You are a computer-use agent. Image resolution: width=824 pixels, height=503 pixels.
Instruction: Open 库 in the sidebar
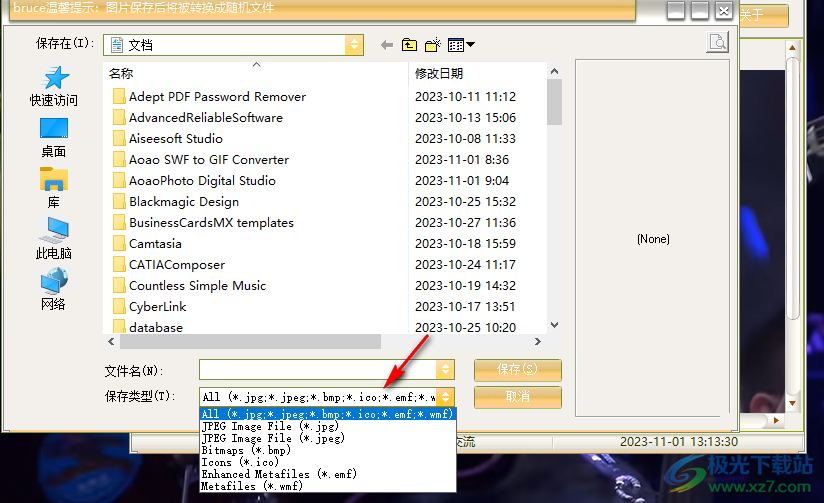click(x=54, y=188)
